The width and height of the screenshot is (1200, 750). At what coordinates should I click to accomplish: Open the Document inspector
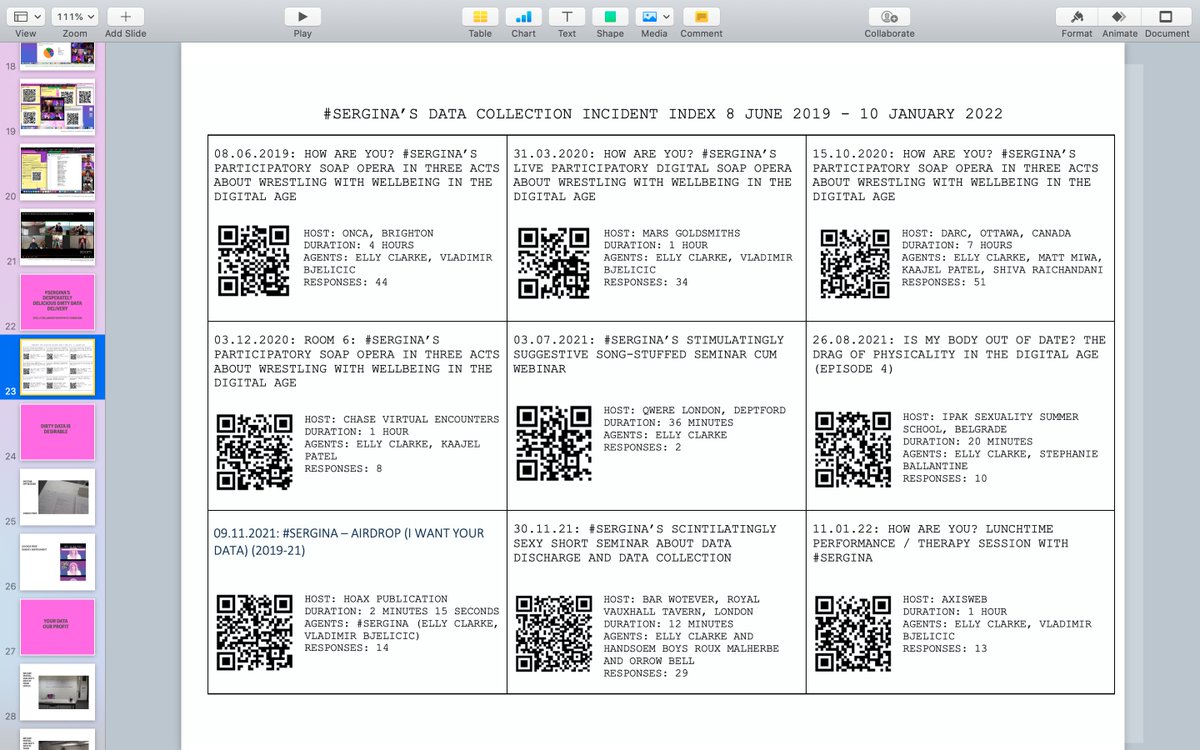point(1166,17)
